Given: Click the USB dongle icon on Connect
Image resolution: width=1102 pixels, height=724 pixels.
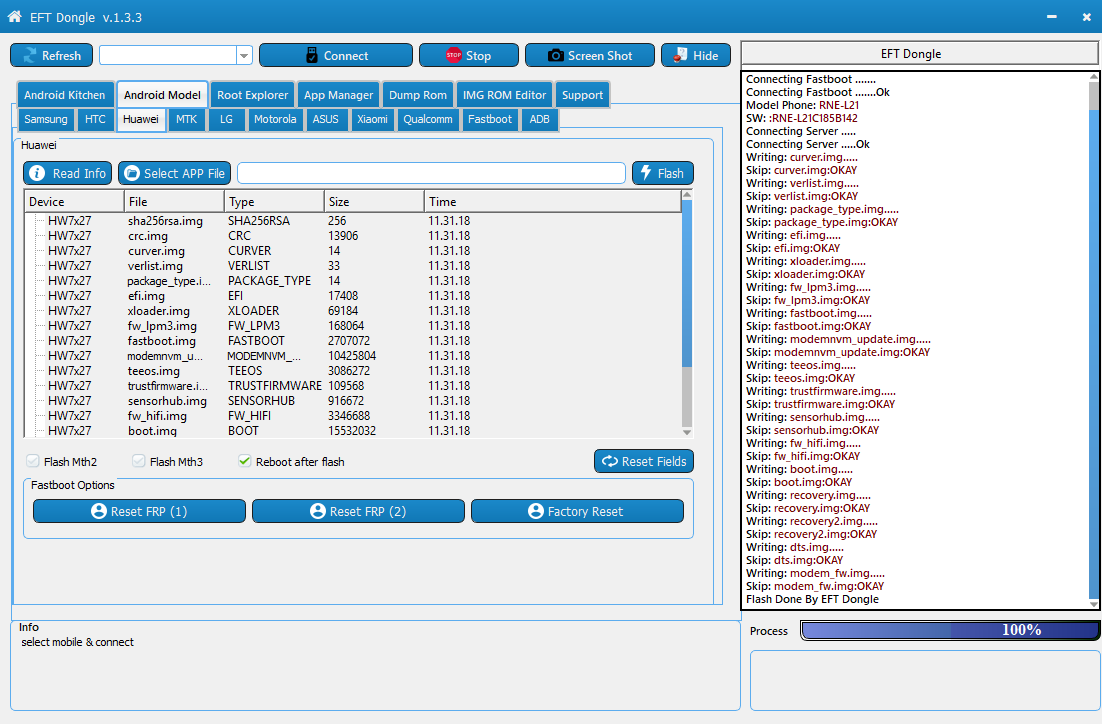Looking at the screenshot, I should (x=312, y=56).
